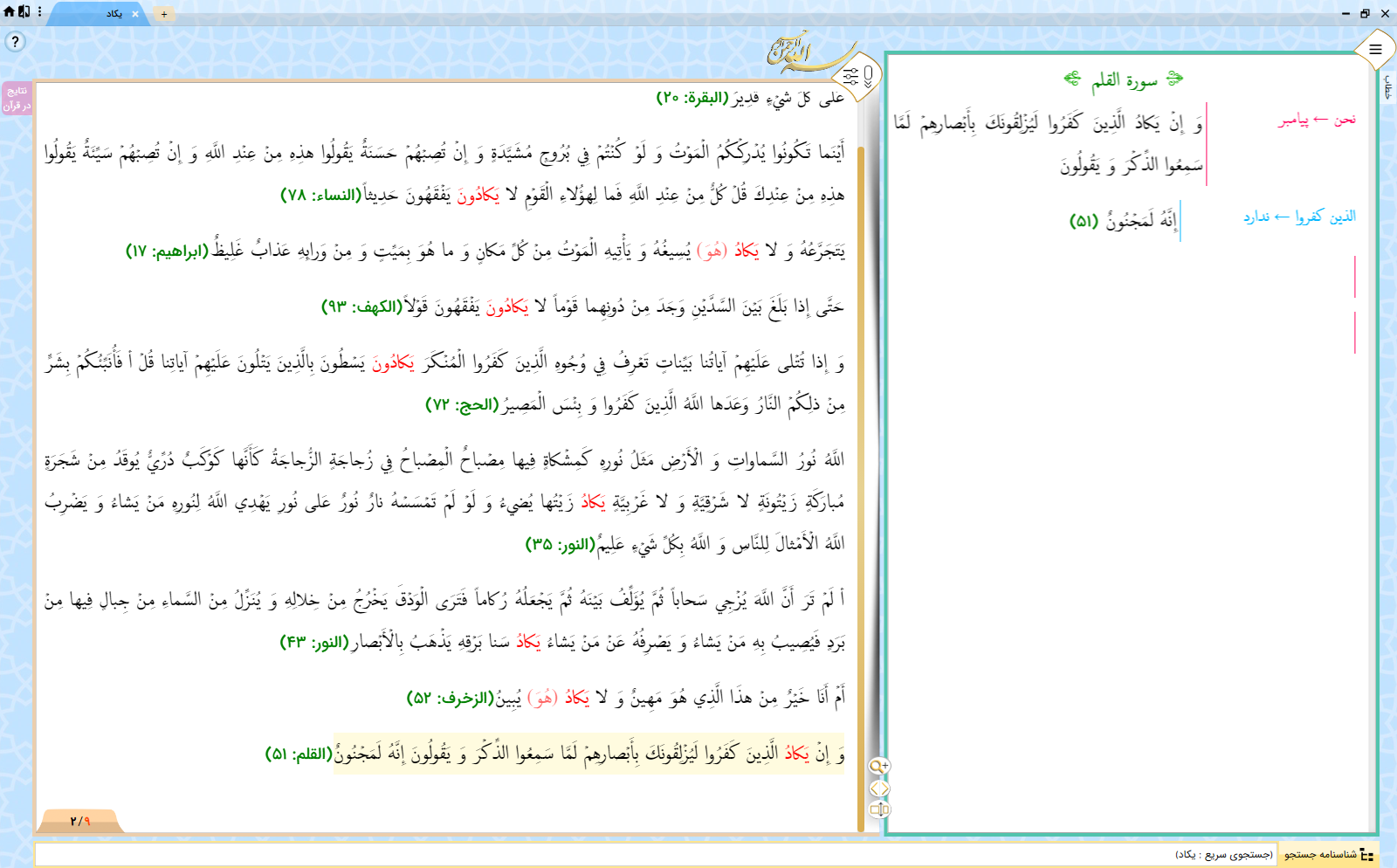Open display settings sliders icon
This screenshot has height=868, width=1397.
click(x=850, y=77)
